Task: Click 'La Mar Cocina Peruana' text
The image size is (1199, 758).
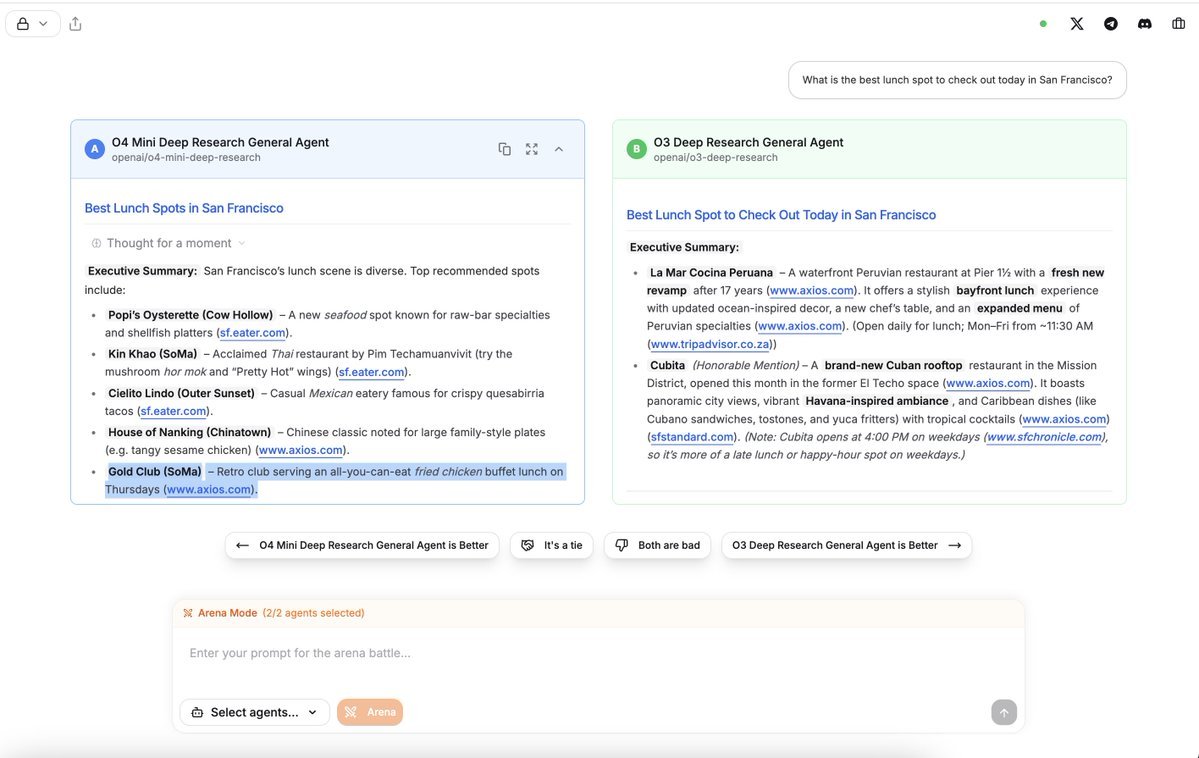Action: coord(711,272)
